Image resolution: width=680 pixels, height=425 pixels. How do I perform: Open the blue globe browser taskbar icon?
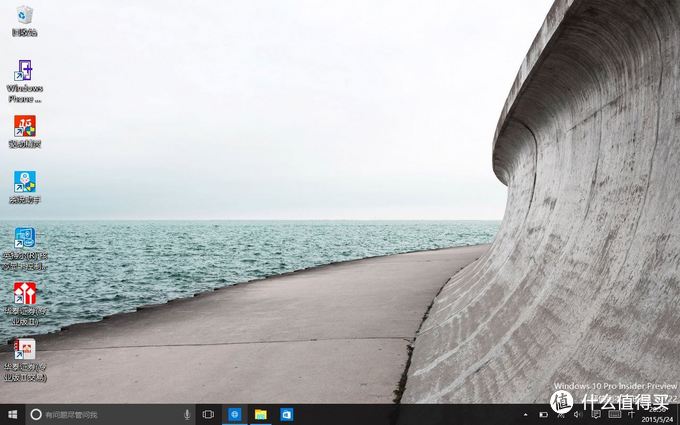235,415
